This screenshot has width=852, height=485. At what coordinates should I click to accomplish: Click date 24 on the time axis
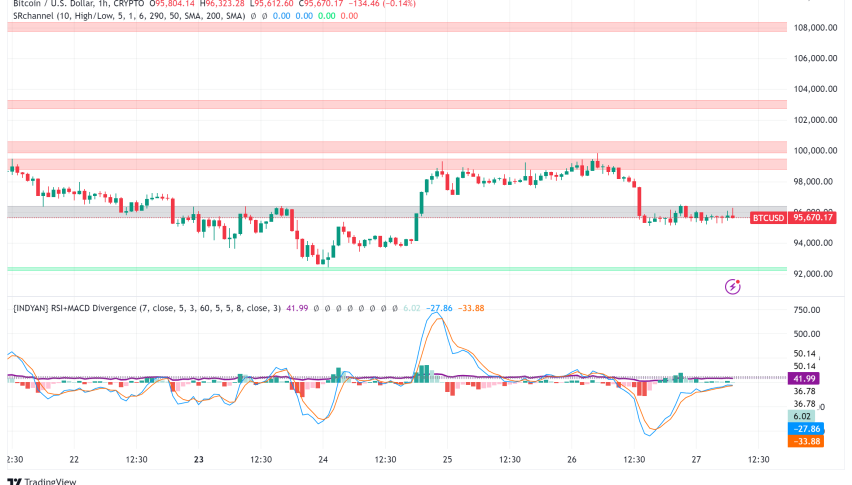click(x=323, y=459)
